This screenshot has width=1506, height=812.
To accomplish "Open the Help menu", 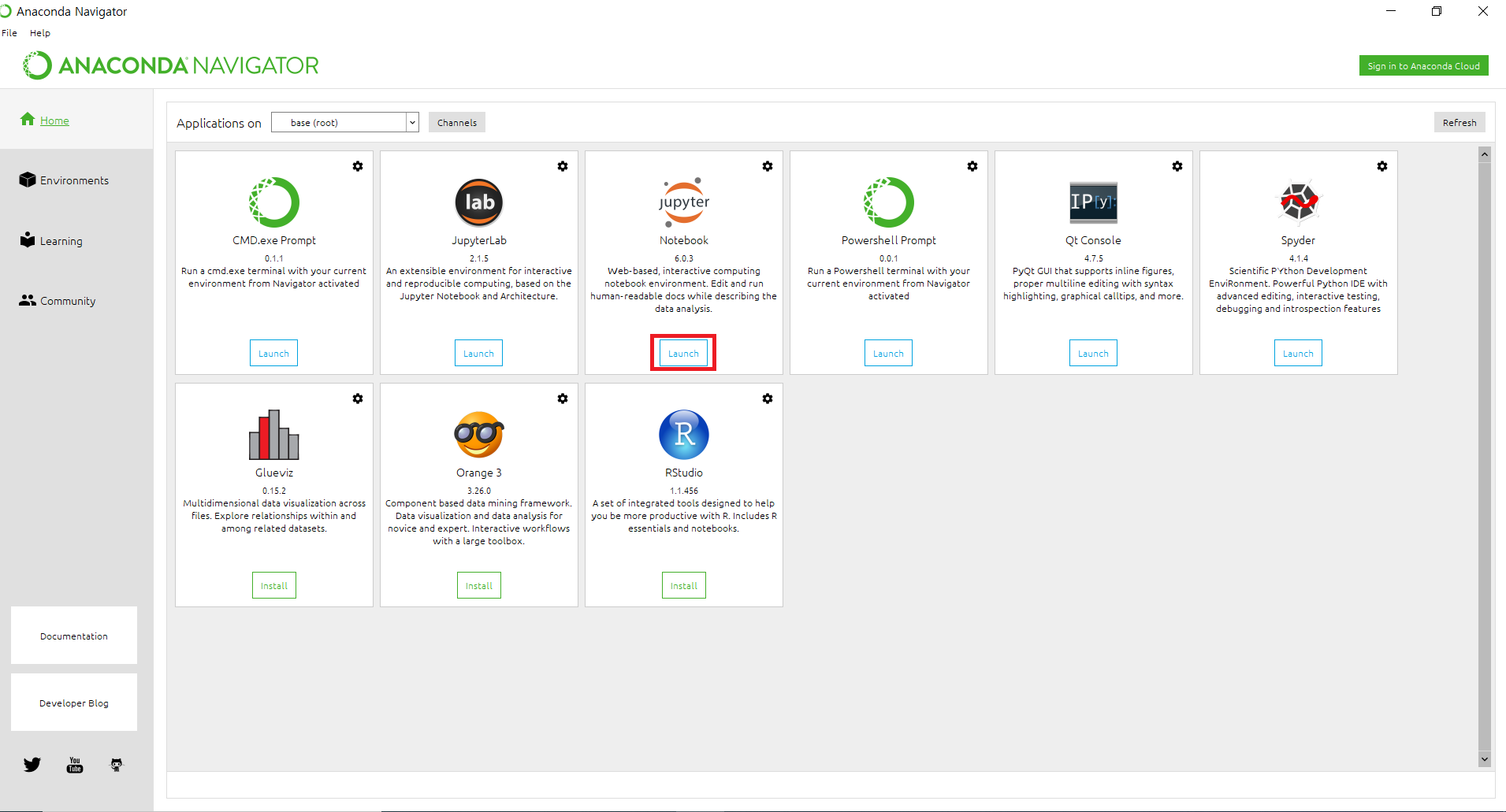I will [40, 33].
